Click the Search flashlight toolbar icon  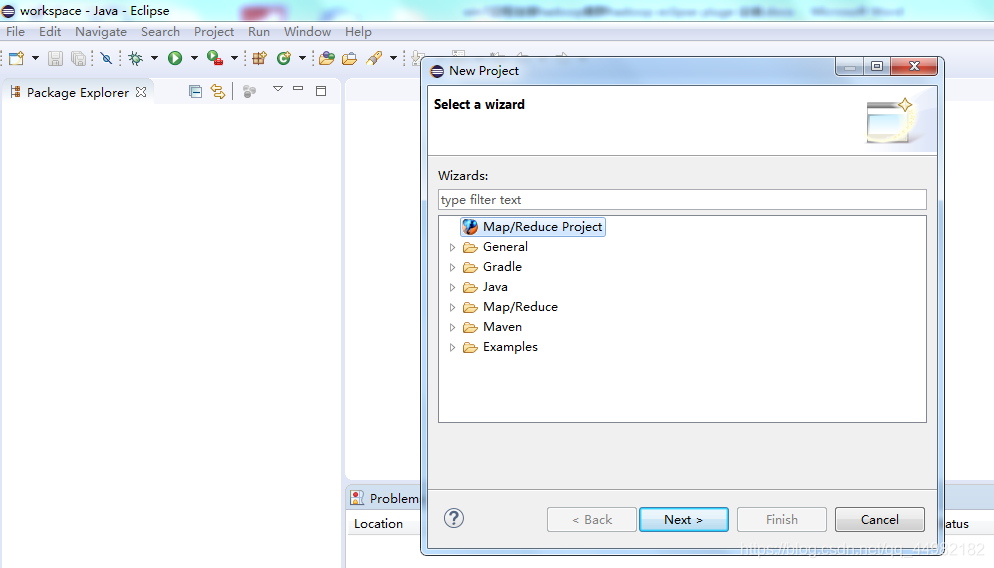374,58
